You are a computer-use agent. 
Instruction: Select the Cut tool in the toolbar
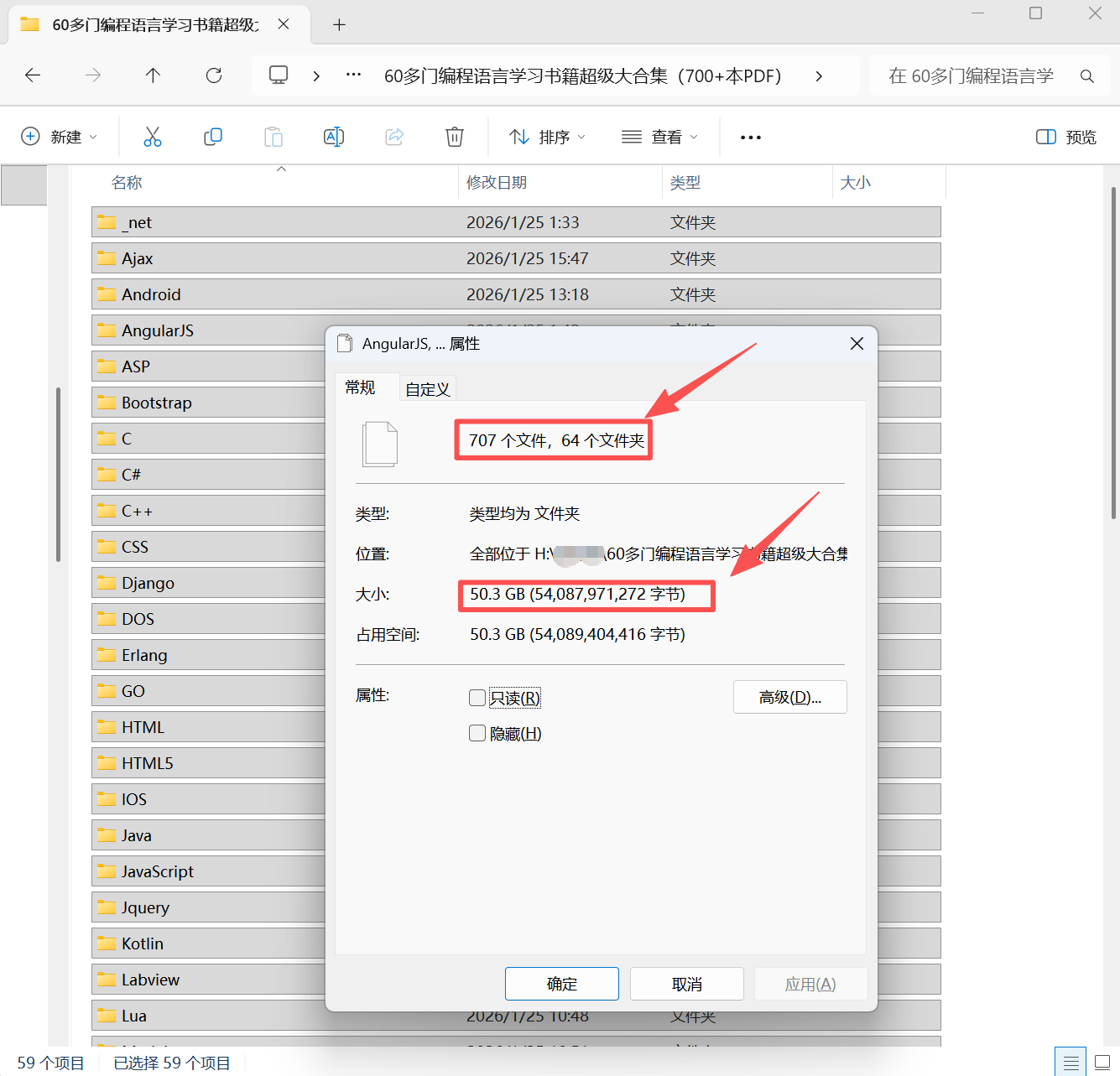[153, 136]
